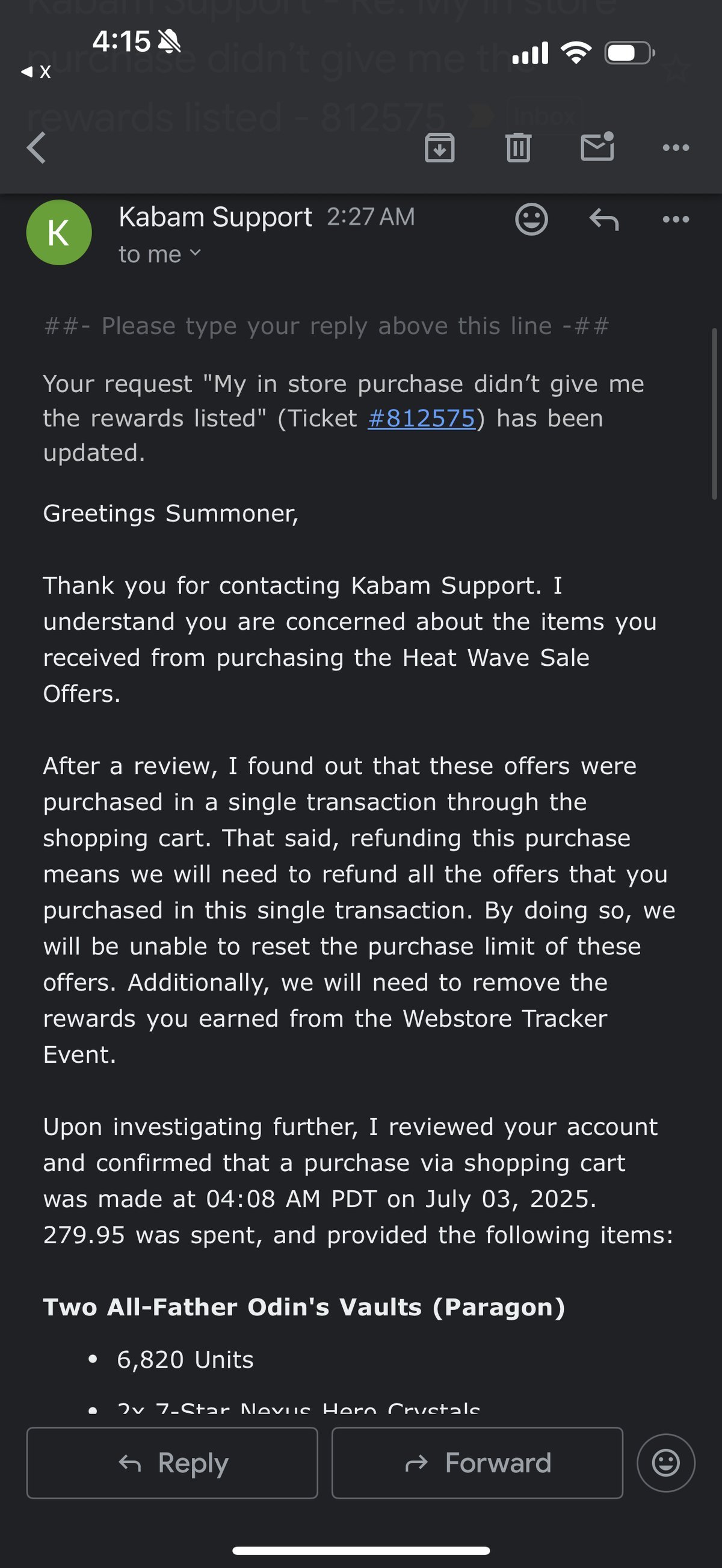Click the email scrollbar on right edge
This screenshot has height=1568, width=722.
tap(714, 414)
